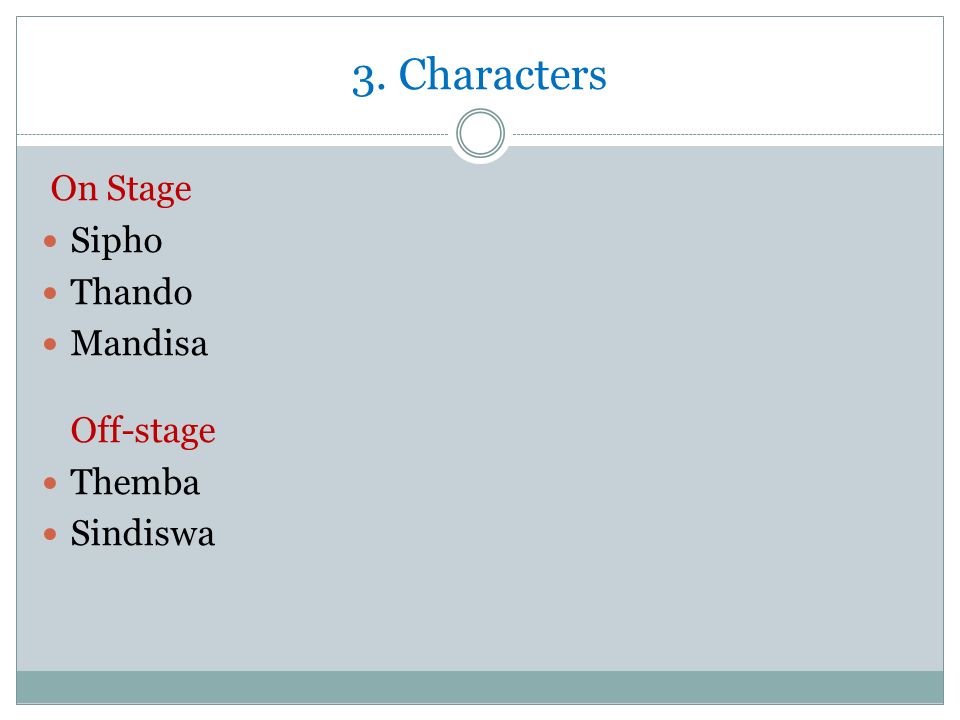Click the dashed divider left of the circle
The image size is (960, 720).
tap(233, 134)
